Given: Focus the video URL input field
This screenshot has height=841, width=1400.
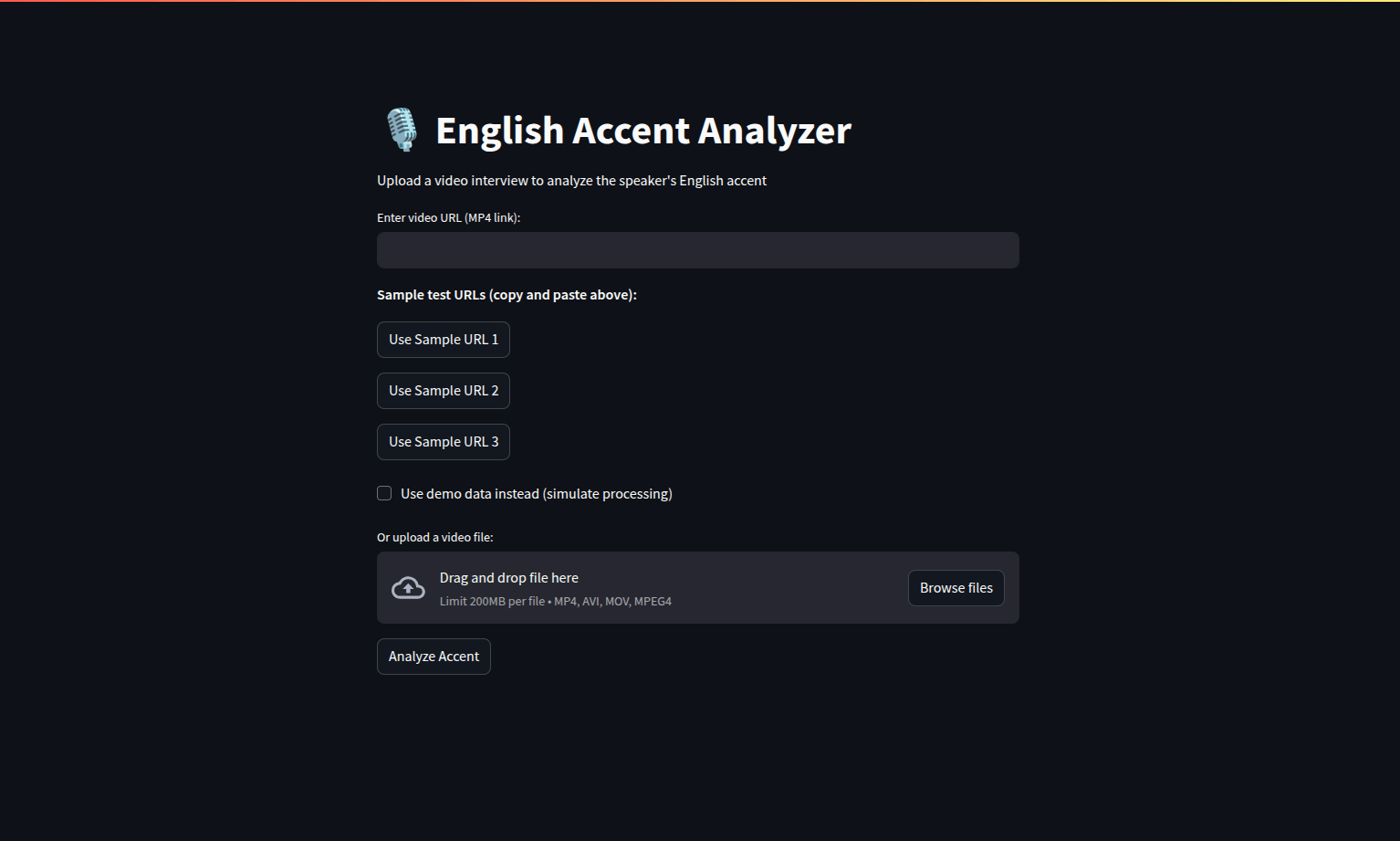Looking at the screenshot, I should pos(698,250).
